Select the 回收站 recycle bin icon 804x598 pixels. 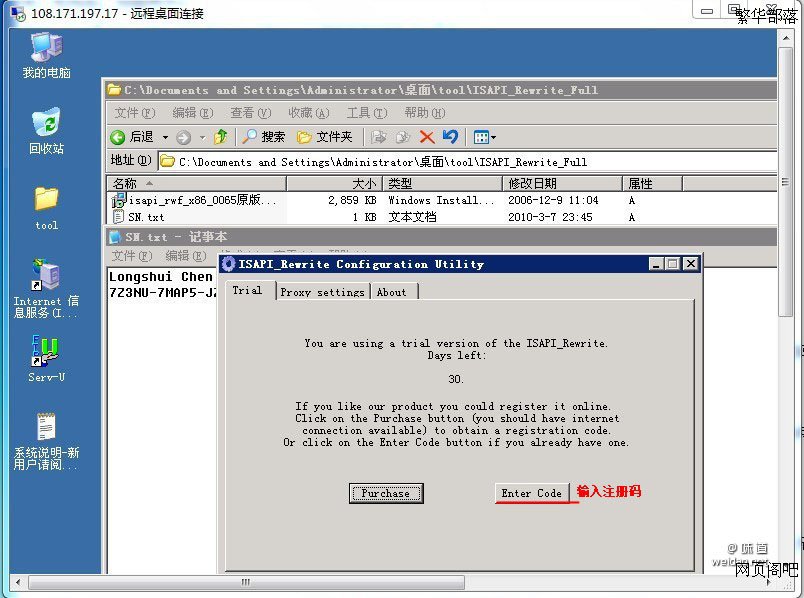click(x=46, y=131)
